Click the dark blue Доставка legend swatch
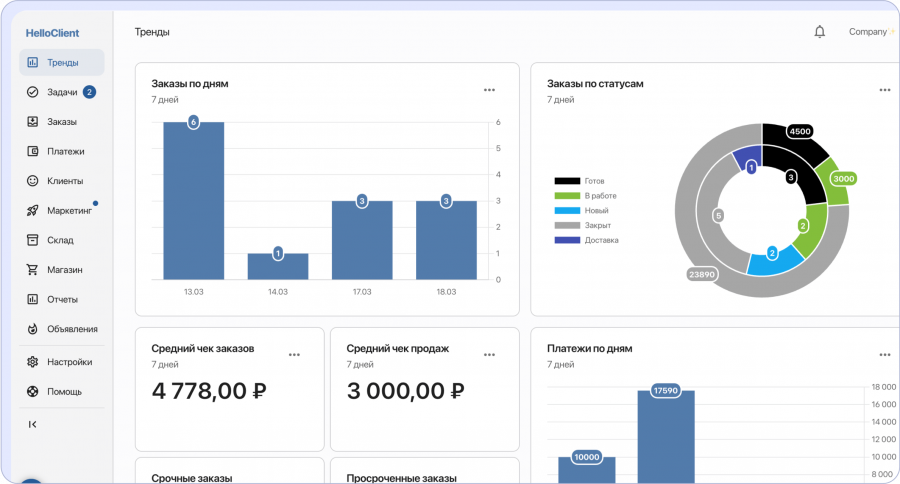Viewport: 900px width, 484px height. [567, 240]
